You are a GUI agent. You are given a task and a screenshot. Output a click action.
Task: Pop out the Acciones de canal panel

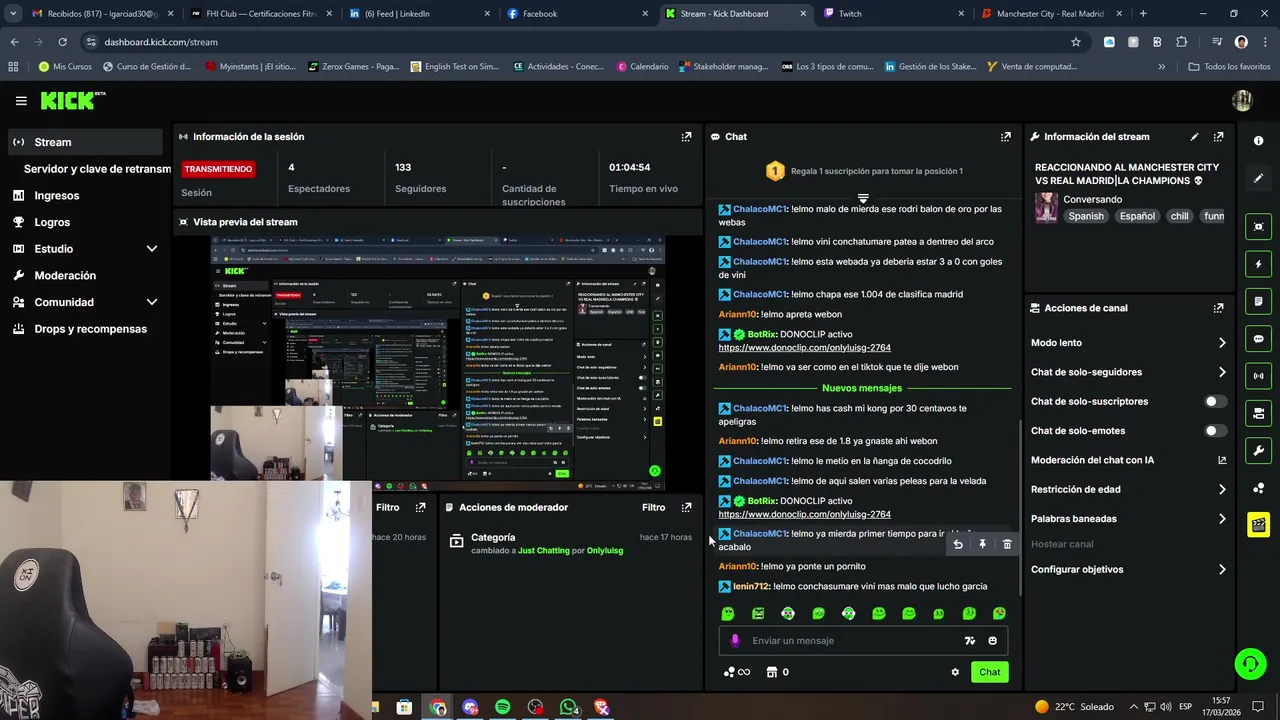tap(1218, 308)
